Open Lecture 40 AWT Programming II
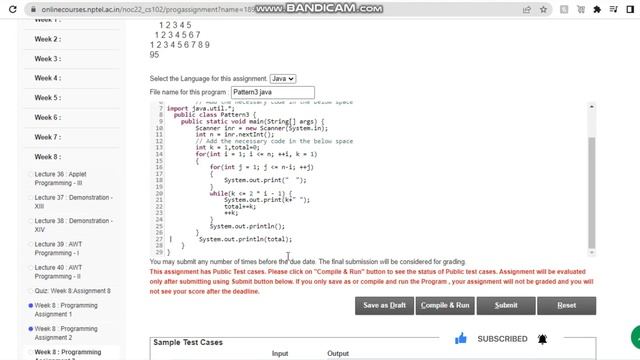Screen dimensions: 640x360 click(x=58, y=271)
